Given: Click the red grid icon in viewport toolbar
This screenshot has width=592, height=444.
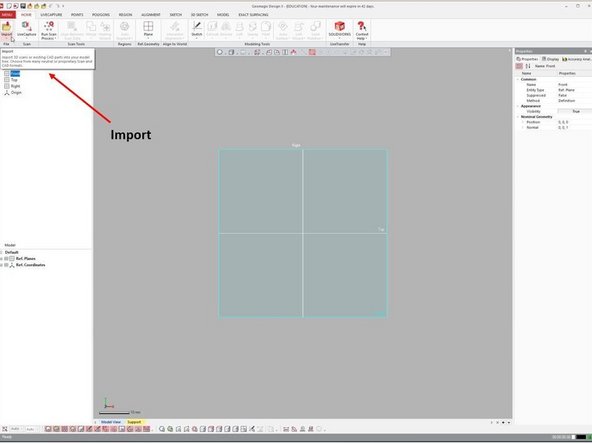Looking at the screenshot, I should 312,52.
